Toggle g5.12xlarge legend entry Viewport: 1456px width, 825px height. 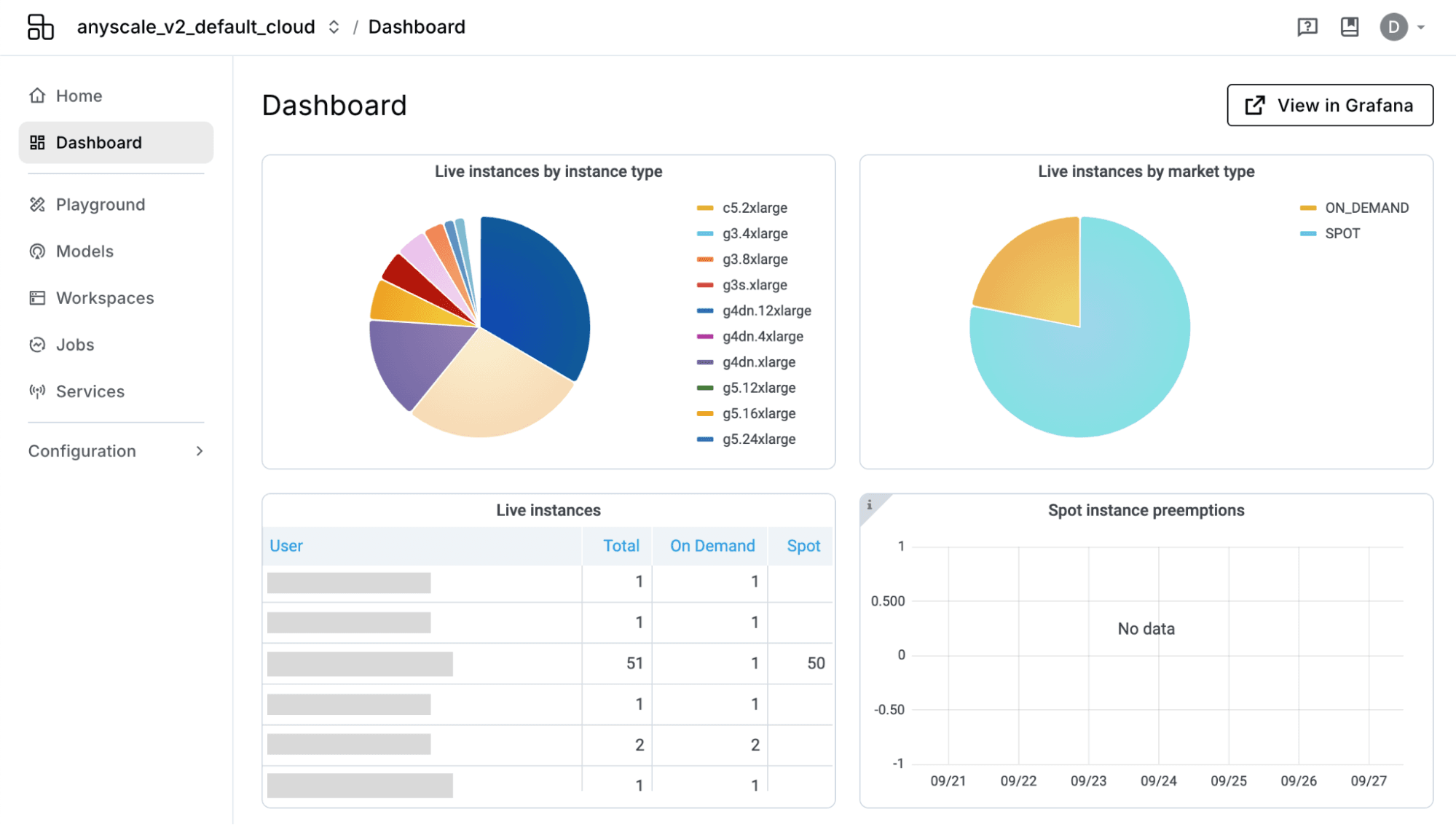[x=746, y=388]
